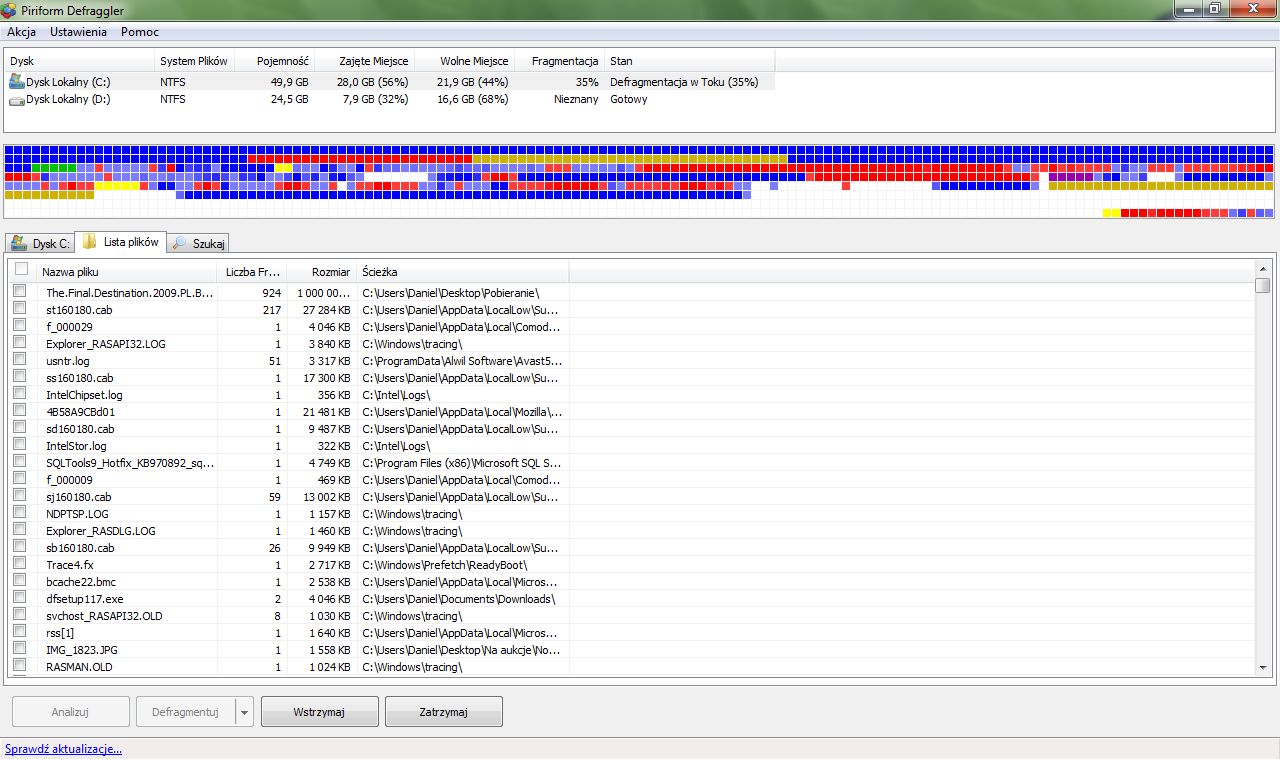Click drive icon for Dysk Lokalny (C:)
The image size is (1280, 760).
[x=17, y=82]
